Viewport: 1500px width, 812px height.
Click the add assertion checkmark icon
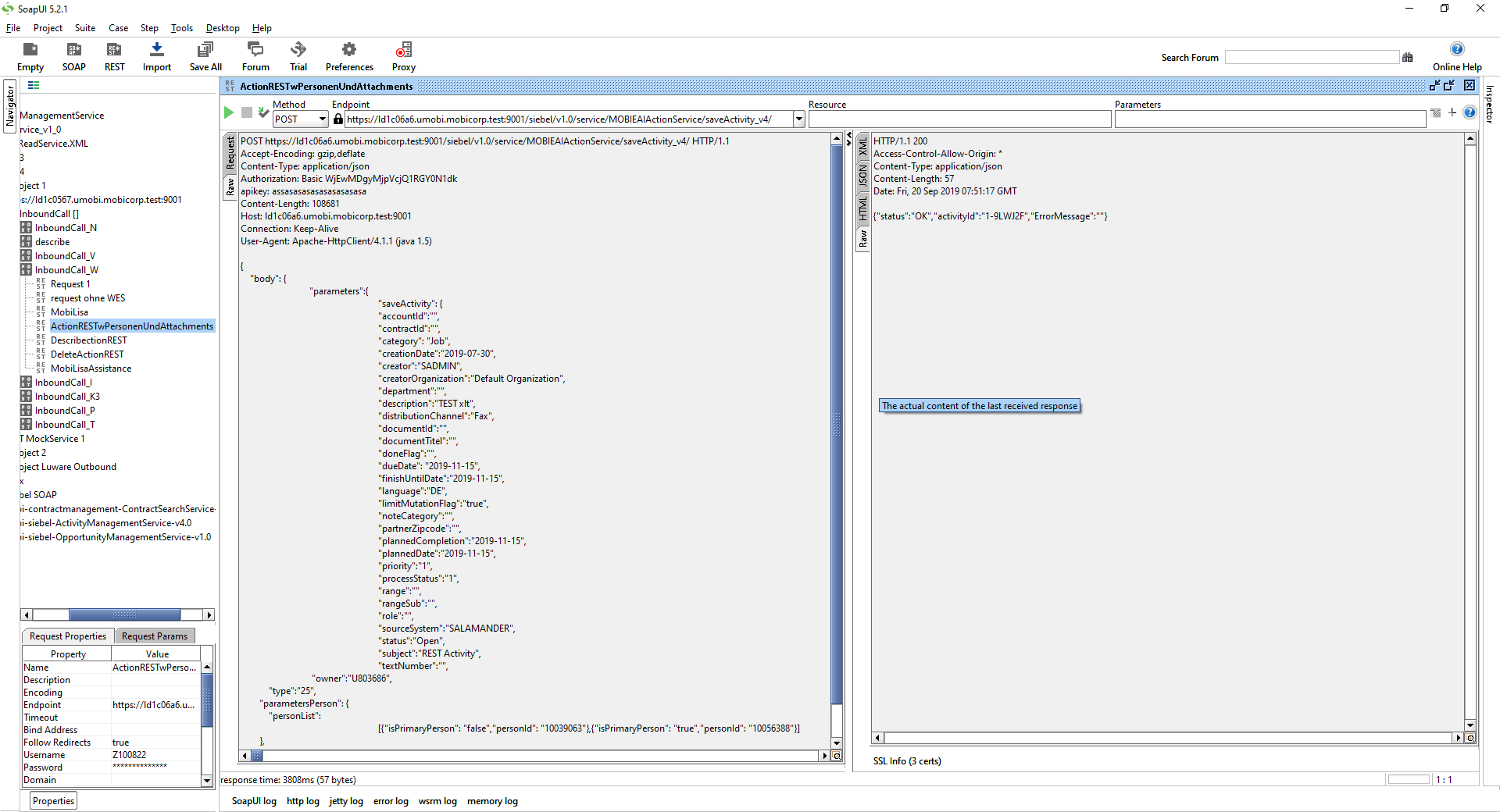click(264, 112)
